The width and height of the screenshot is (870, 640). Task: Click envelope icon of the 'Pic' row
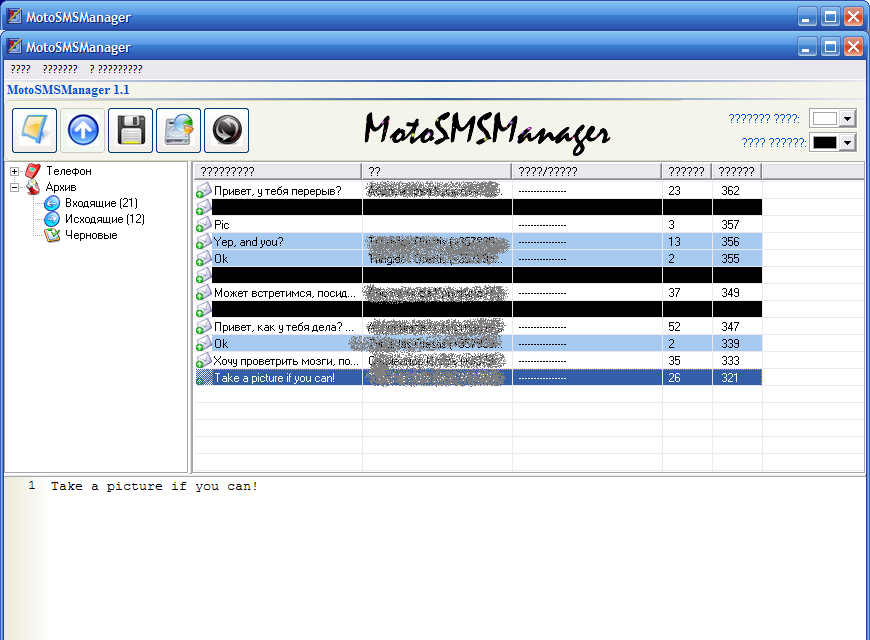point(204,224)
